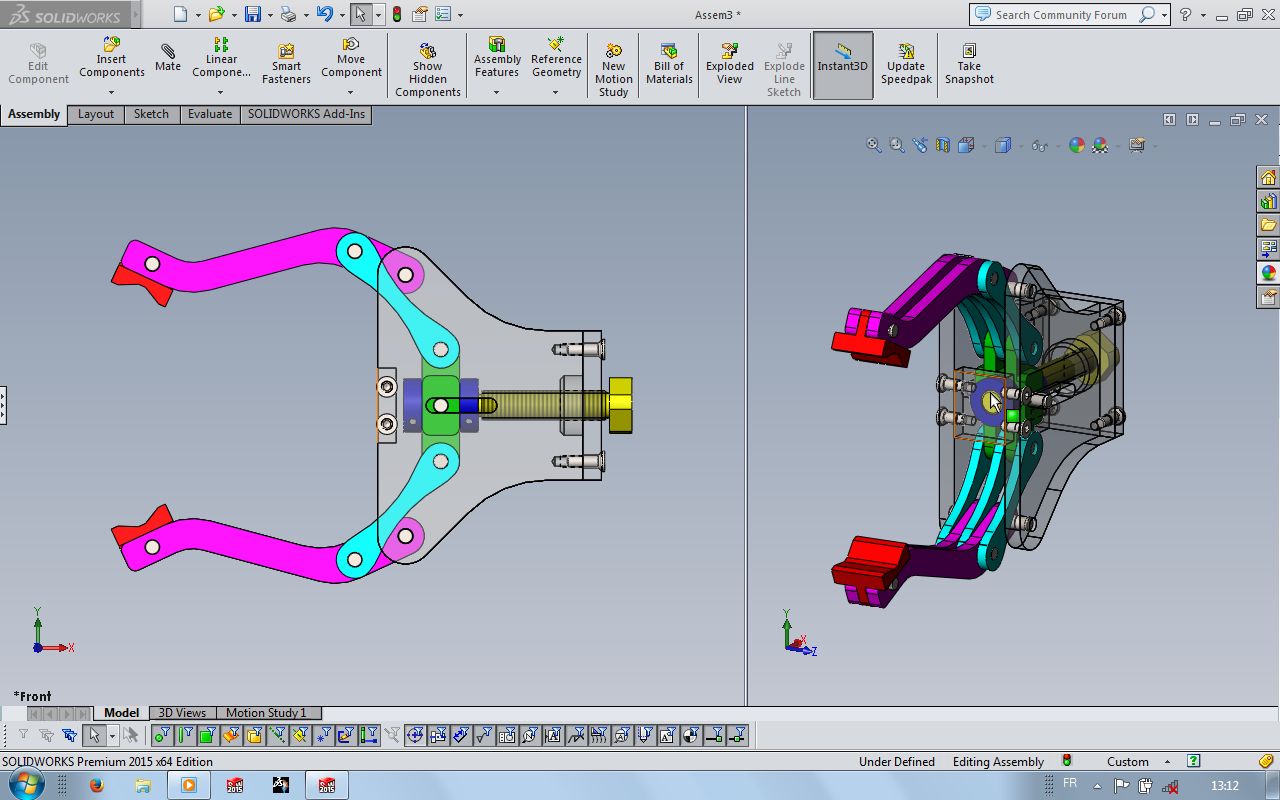Expand the Linear Component Pattern dropdown
Viewport: 1280px width, 800px height.
(x=221, y=92)
